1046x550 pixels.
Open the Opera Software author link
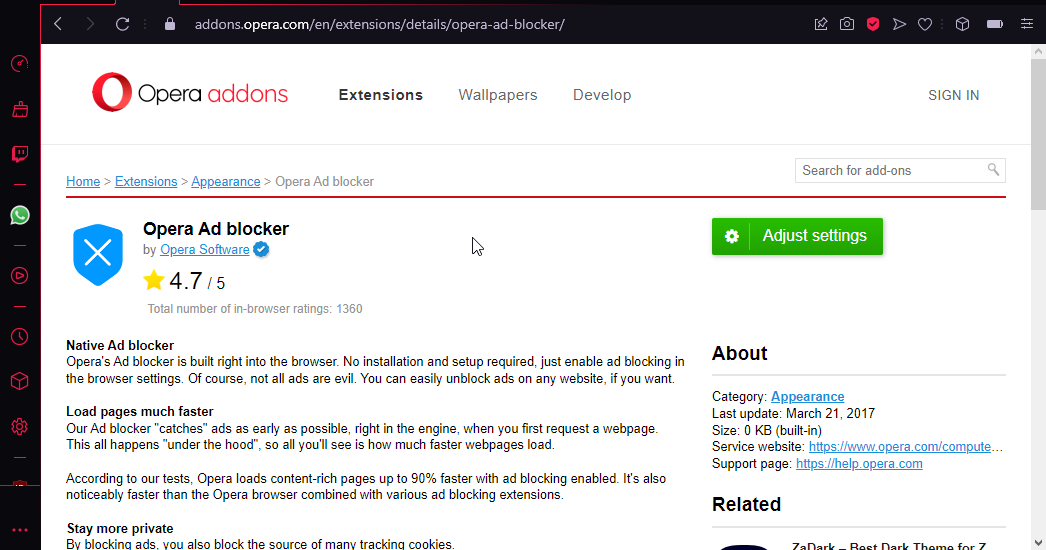[205, 250]
